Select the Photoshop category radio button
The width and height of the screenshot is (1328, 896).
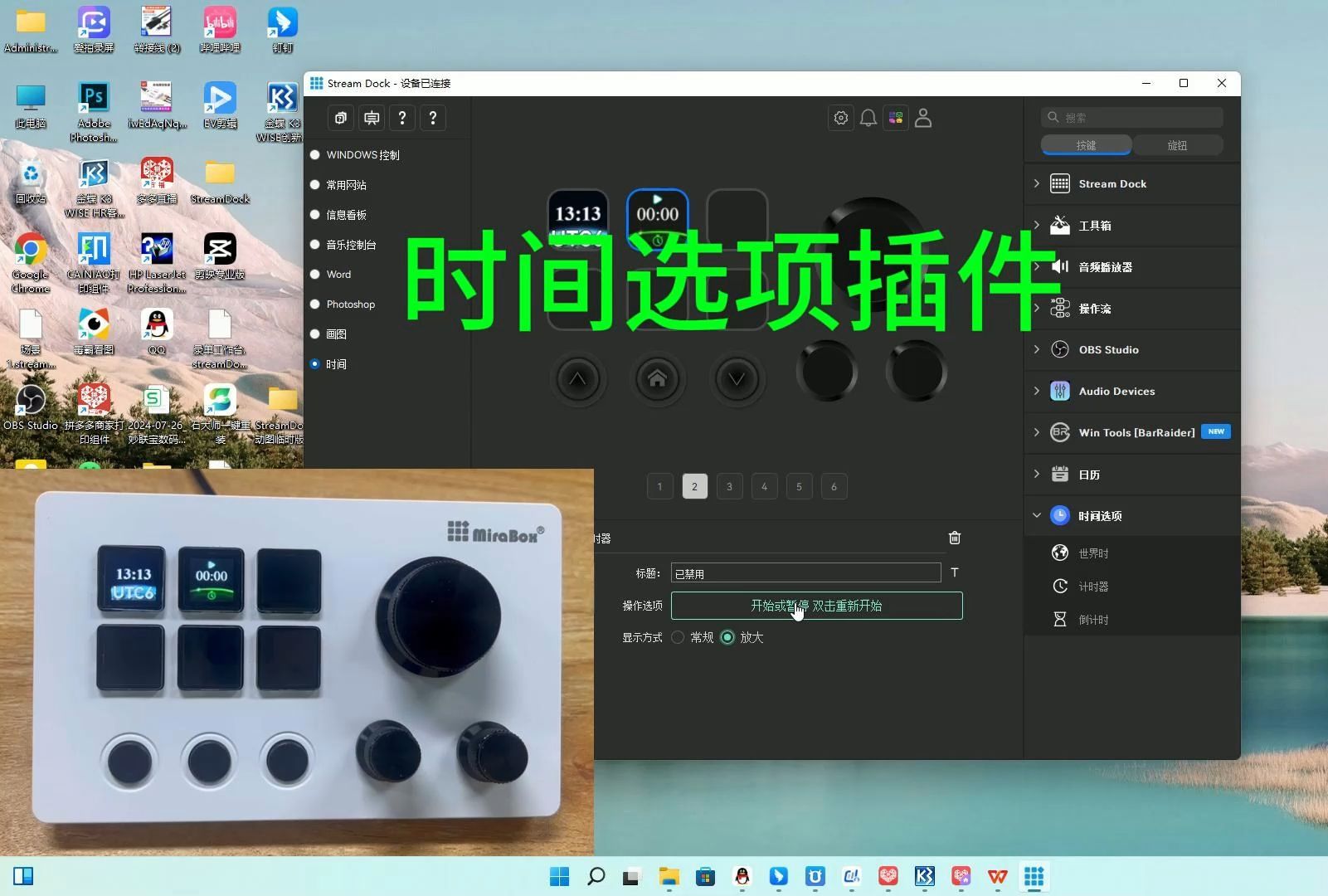pos(315,304)
